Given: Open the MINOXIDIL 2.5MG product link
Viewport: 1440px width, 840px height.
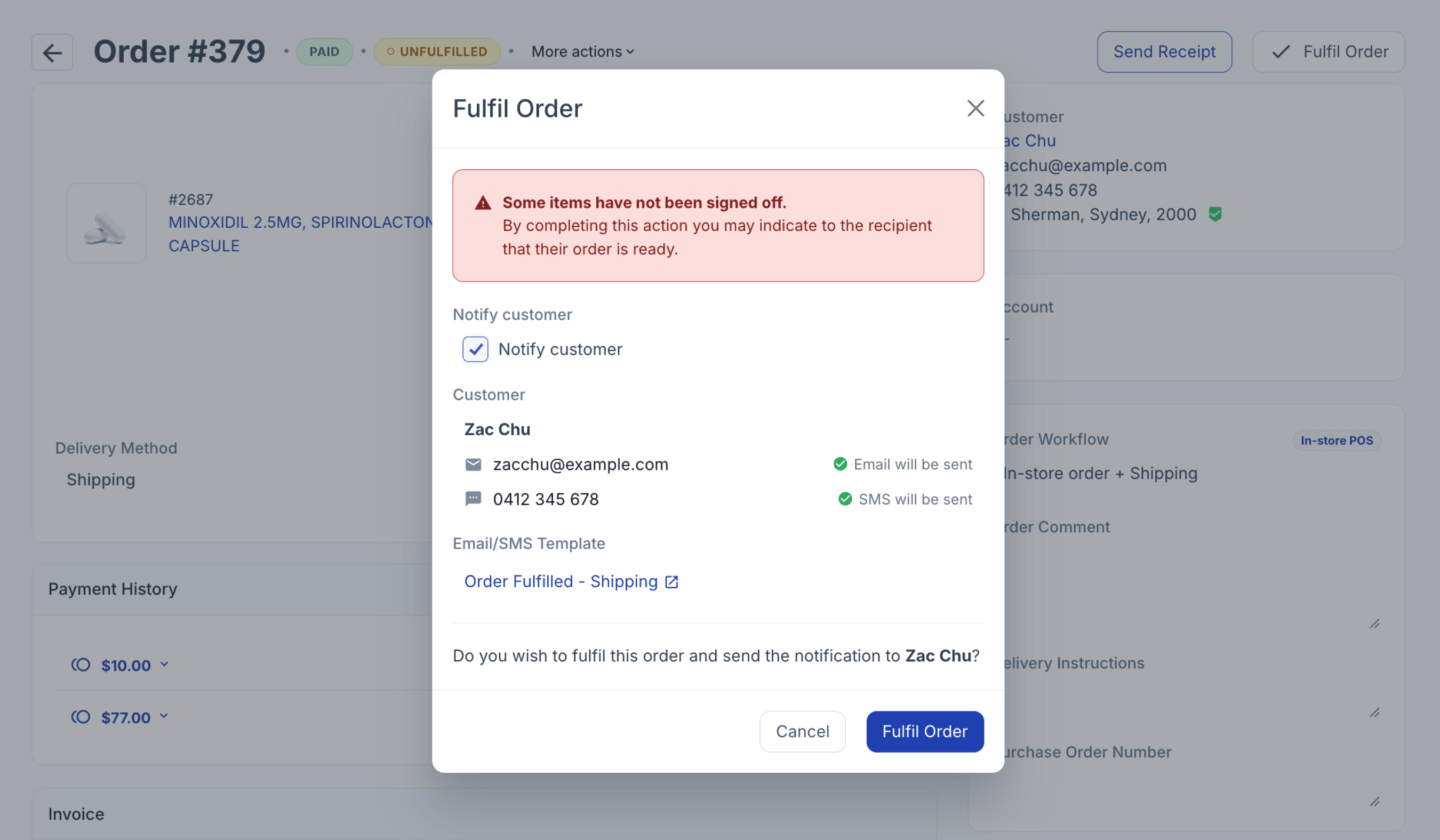Looking at the screenshot, I should tap(300, 234).
